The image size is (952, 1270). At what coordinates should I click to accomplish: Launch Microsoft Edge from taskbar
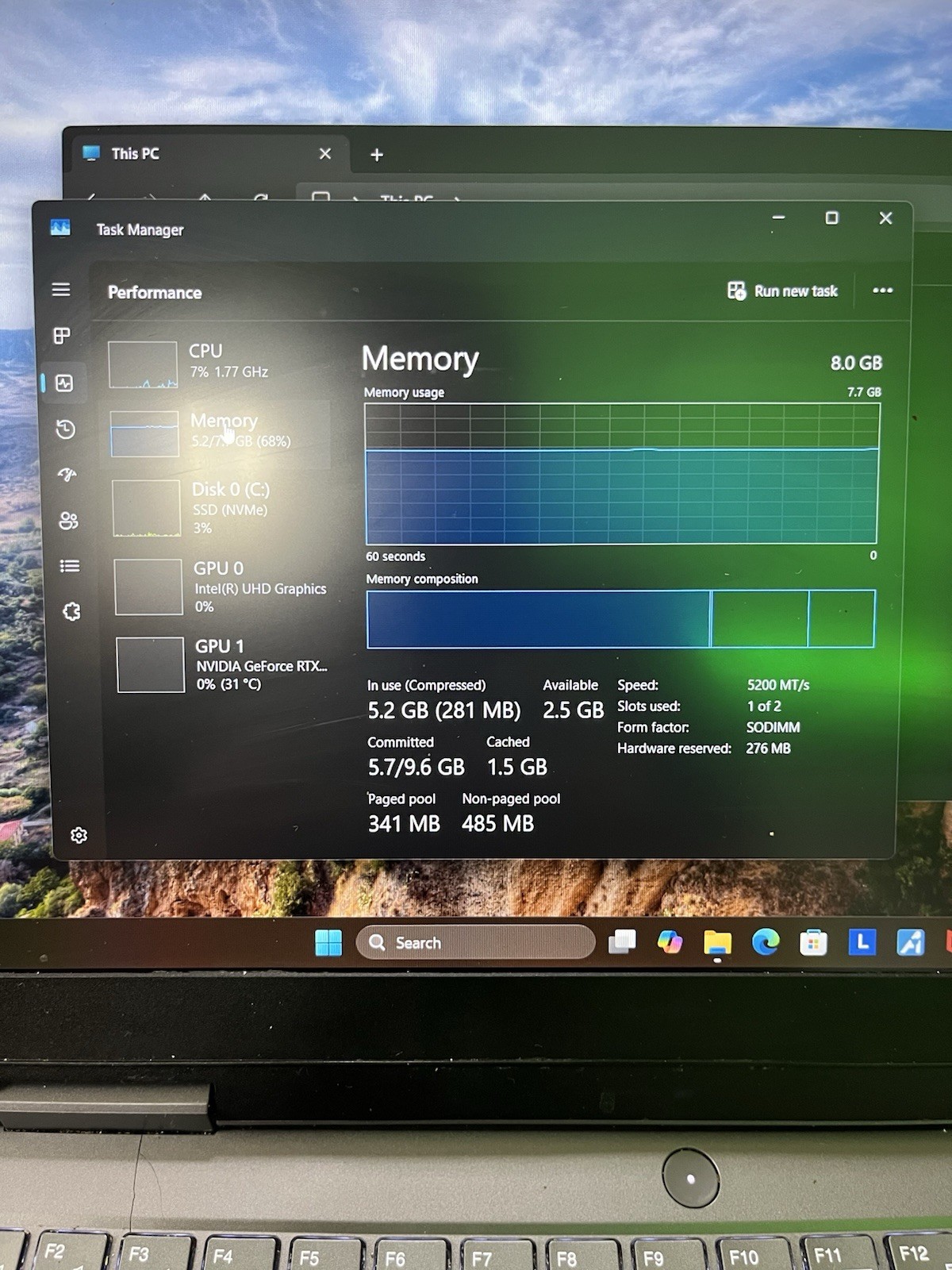766,942
